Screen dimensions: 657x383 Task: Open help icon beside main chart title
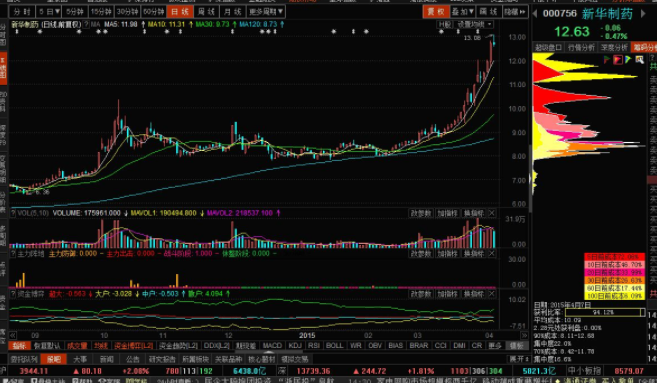coord(86,24)
